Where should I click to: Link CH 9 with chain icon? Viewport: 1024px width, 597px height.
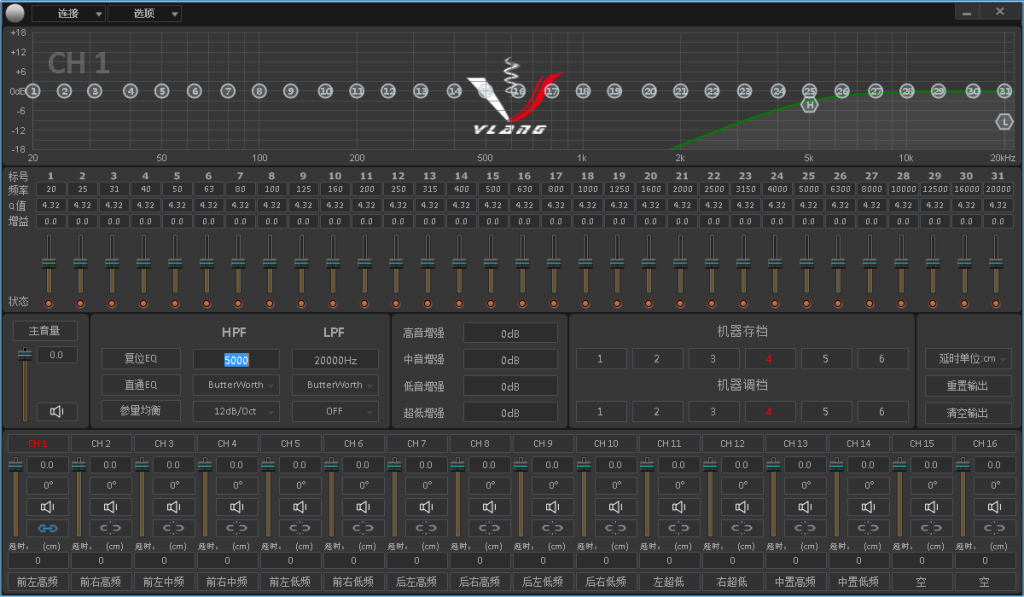tap(552, 528)
